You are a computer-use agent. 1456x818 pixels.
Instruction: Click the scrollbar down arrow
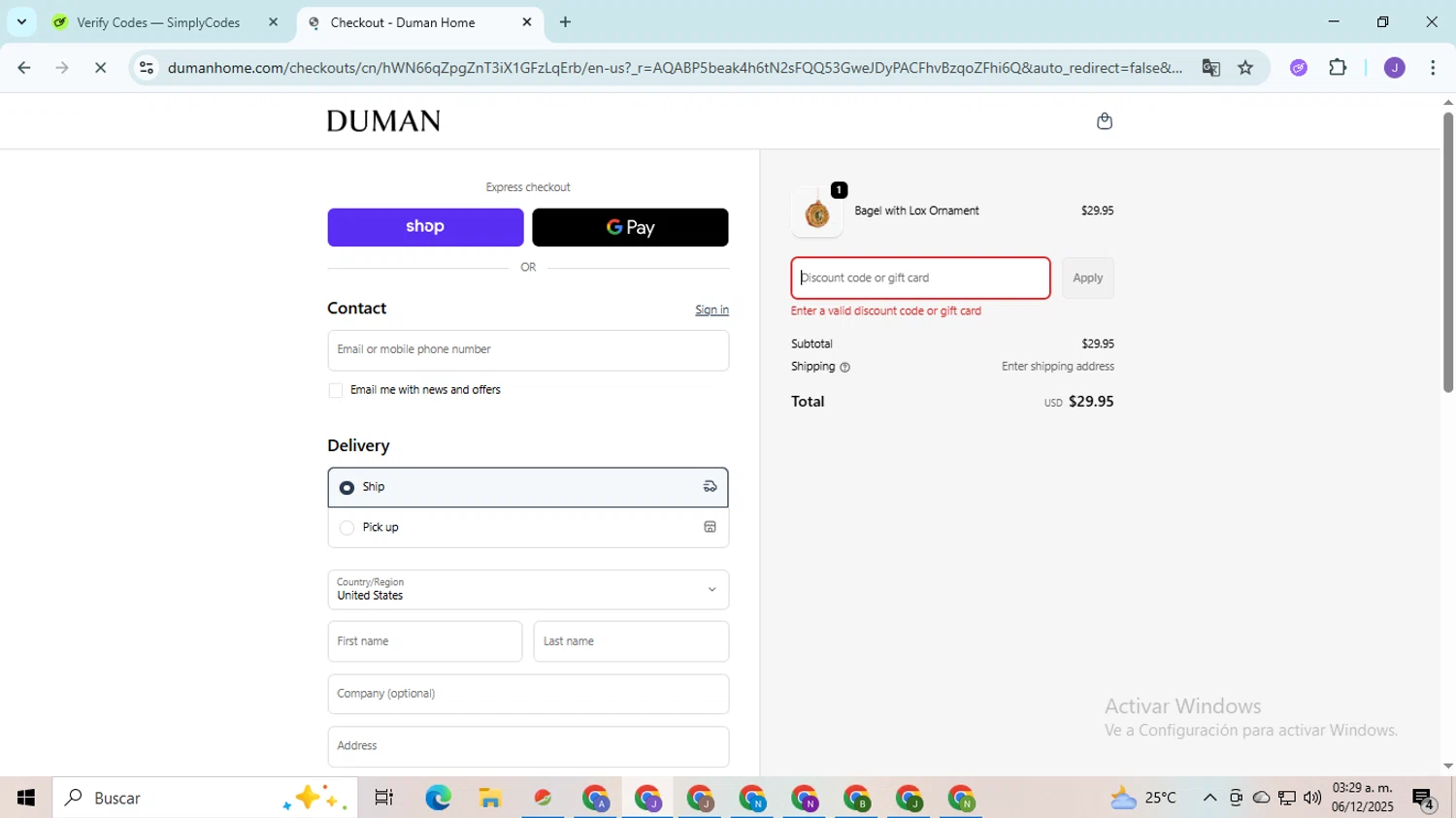[x=1448, y=767]
